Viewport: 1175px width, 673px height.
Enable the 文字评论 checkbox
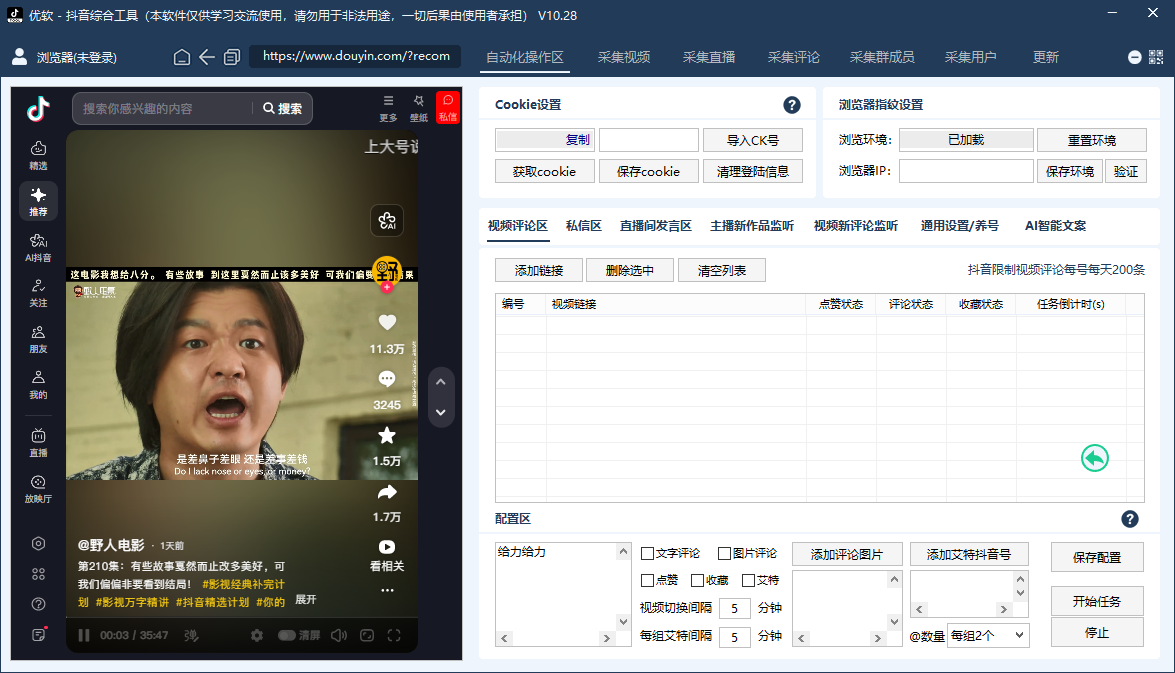point(646,551)
